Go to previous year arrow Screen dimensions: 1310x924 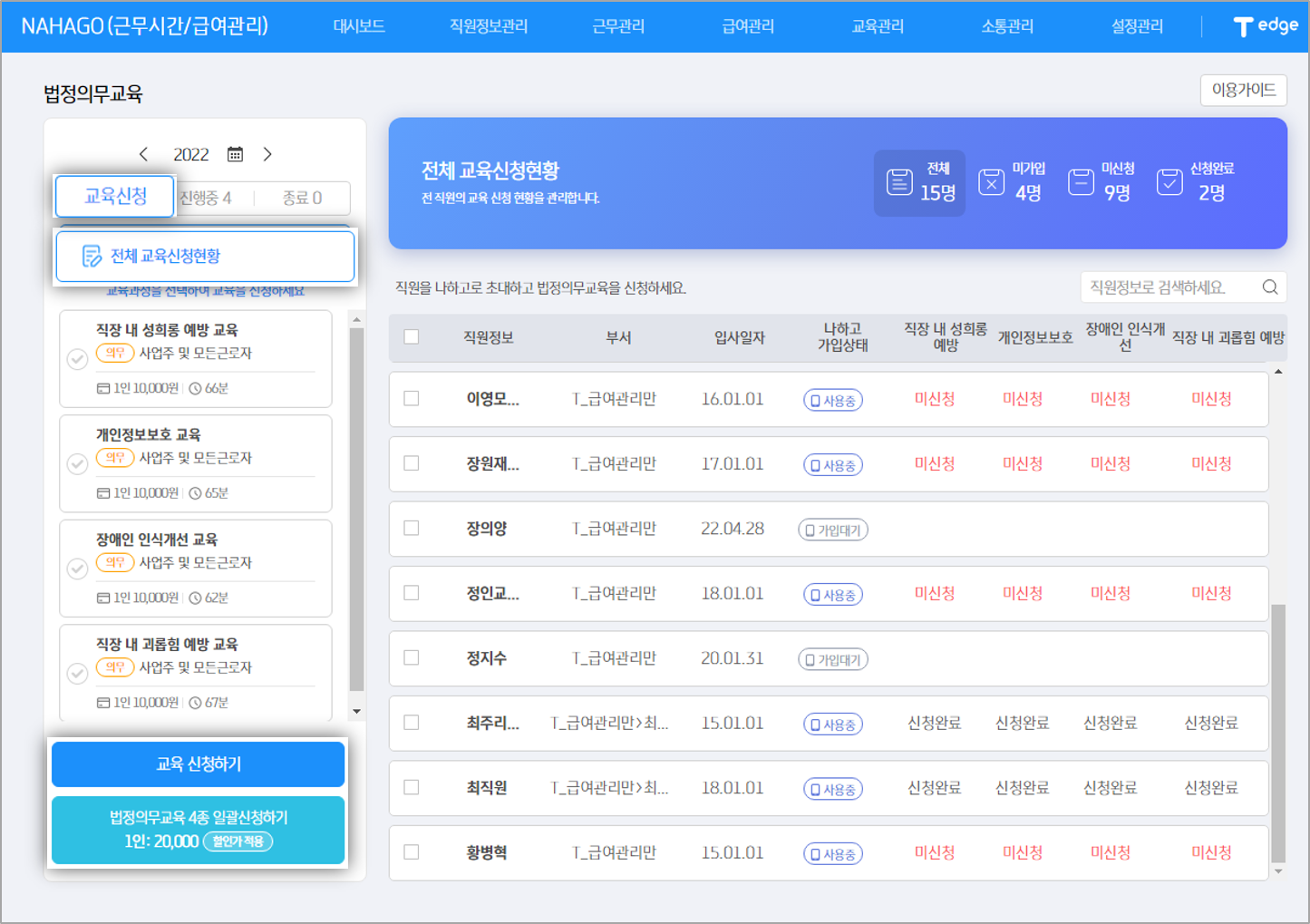(x=143, y=154)
